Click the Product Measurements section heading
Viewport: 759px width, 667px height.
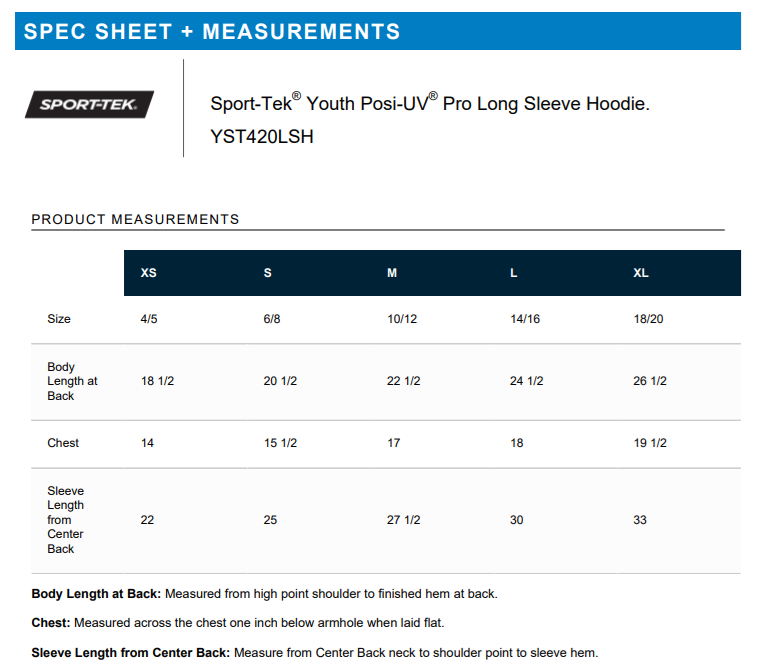pyautogui.click(x=135, y=219)
